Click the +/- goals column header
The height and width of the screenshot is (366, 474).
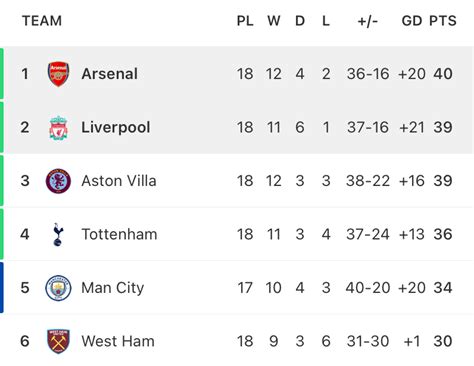pyautogui.click(x=368, y=21)
